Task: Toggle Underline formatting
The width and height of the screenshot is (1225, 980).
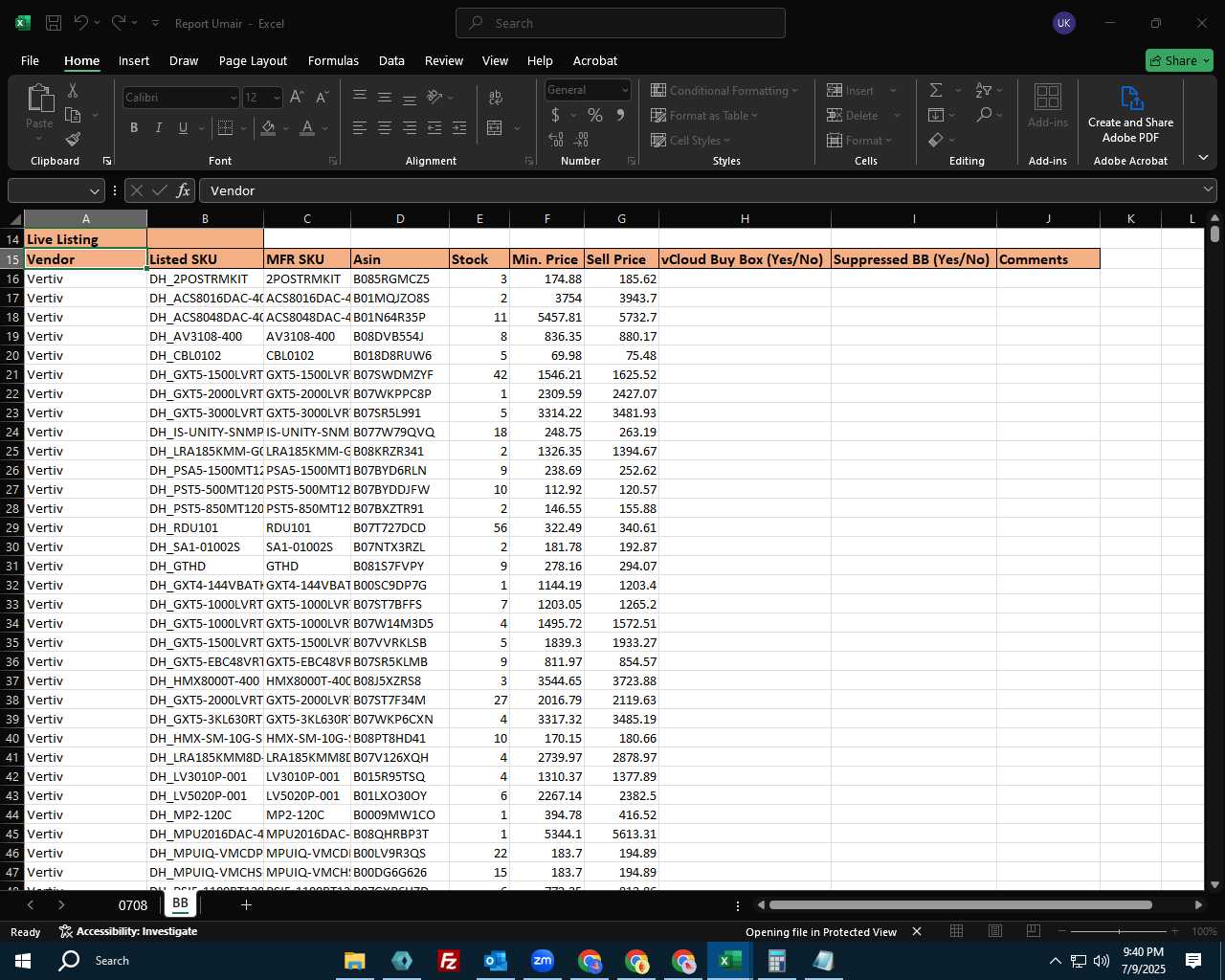Action: pos(183,127)
